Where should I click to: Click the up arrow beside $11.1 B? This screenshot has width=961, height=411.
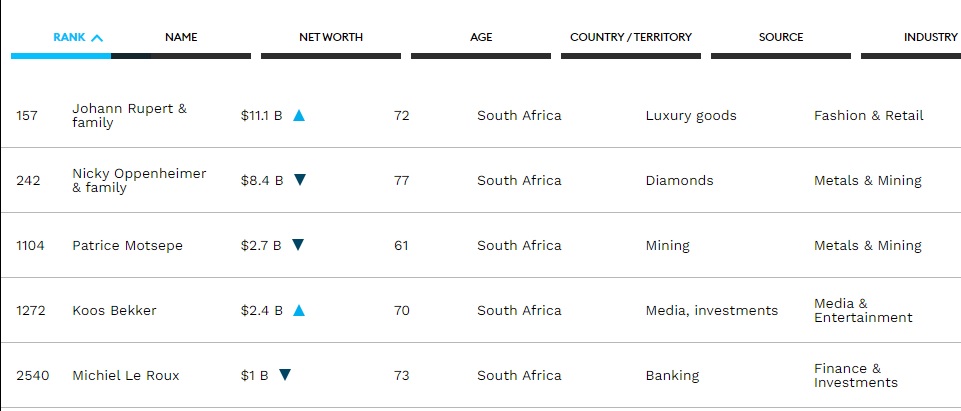pyautogui.click(x=298, y=115)
